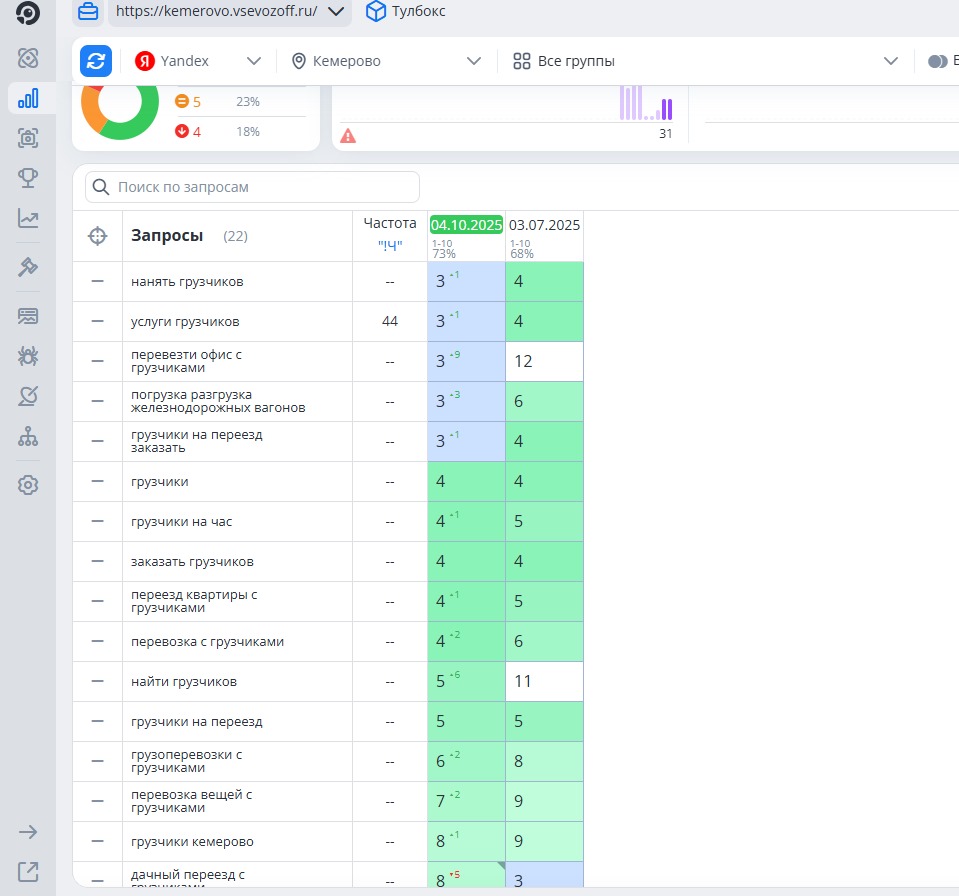Open the positions bar-chart sidebar icon
This screenshot has height=896, width=959.
click(x=28, y=98)
